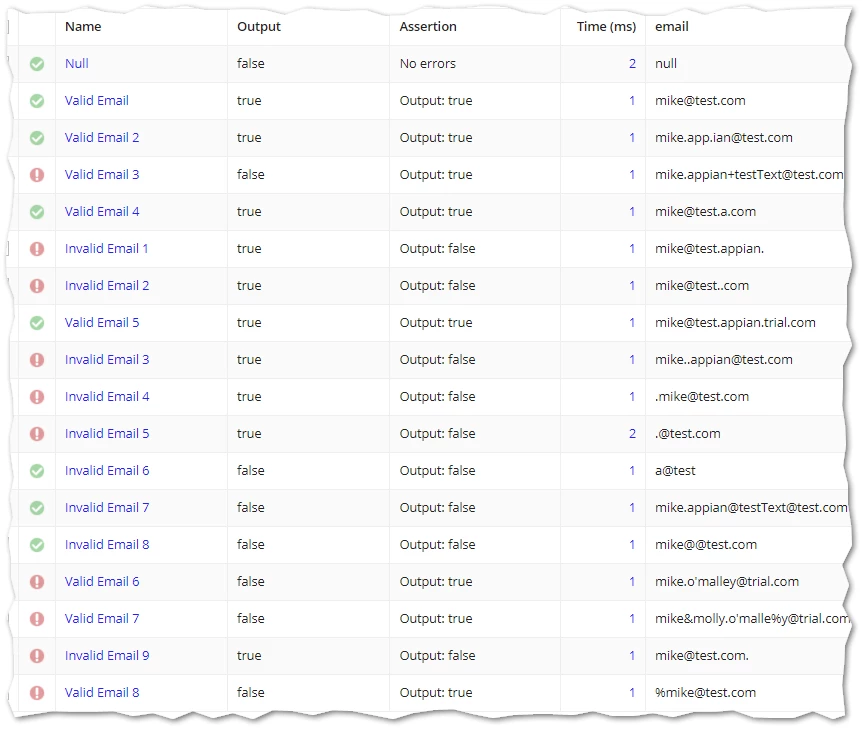
Task: Open the Invalid Email 6 test case
Action: (107, 471)
